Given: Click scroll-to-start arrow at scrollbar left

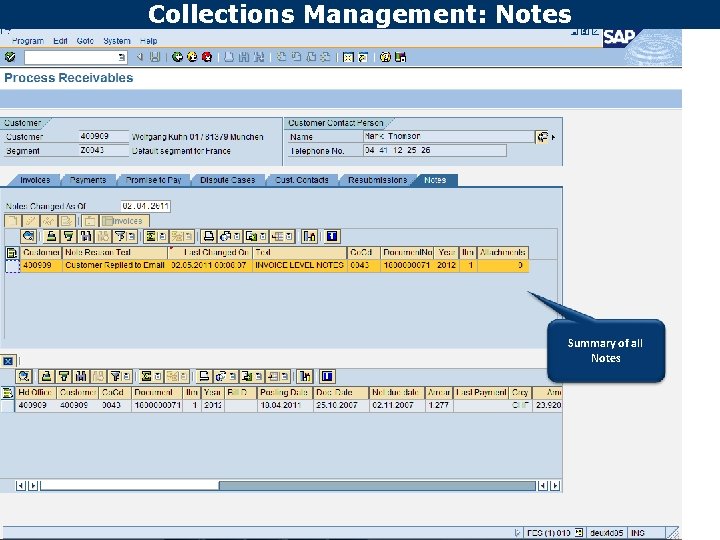Looking at the screenshot, I should (20, 486).
